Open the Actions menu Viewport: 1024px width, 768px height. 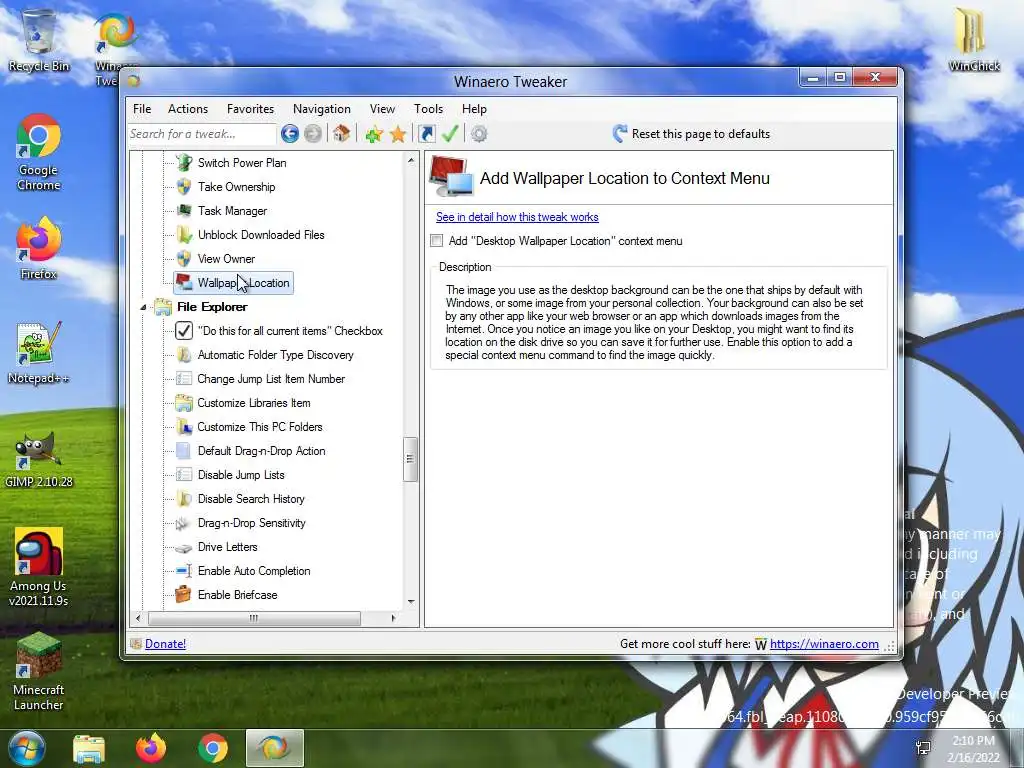[x=188, y=109]
